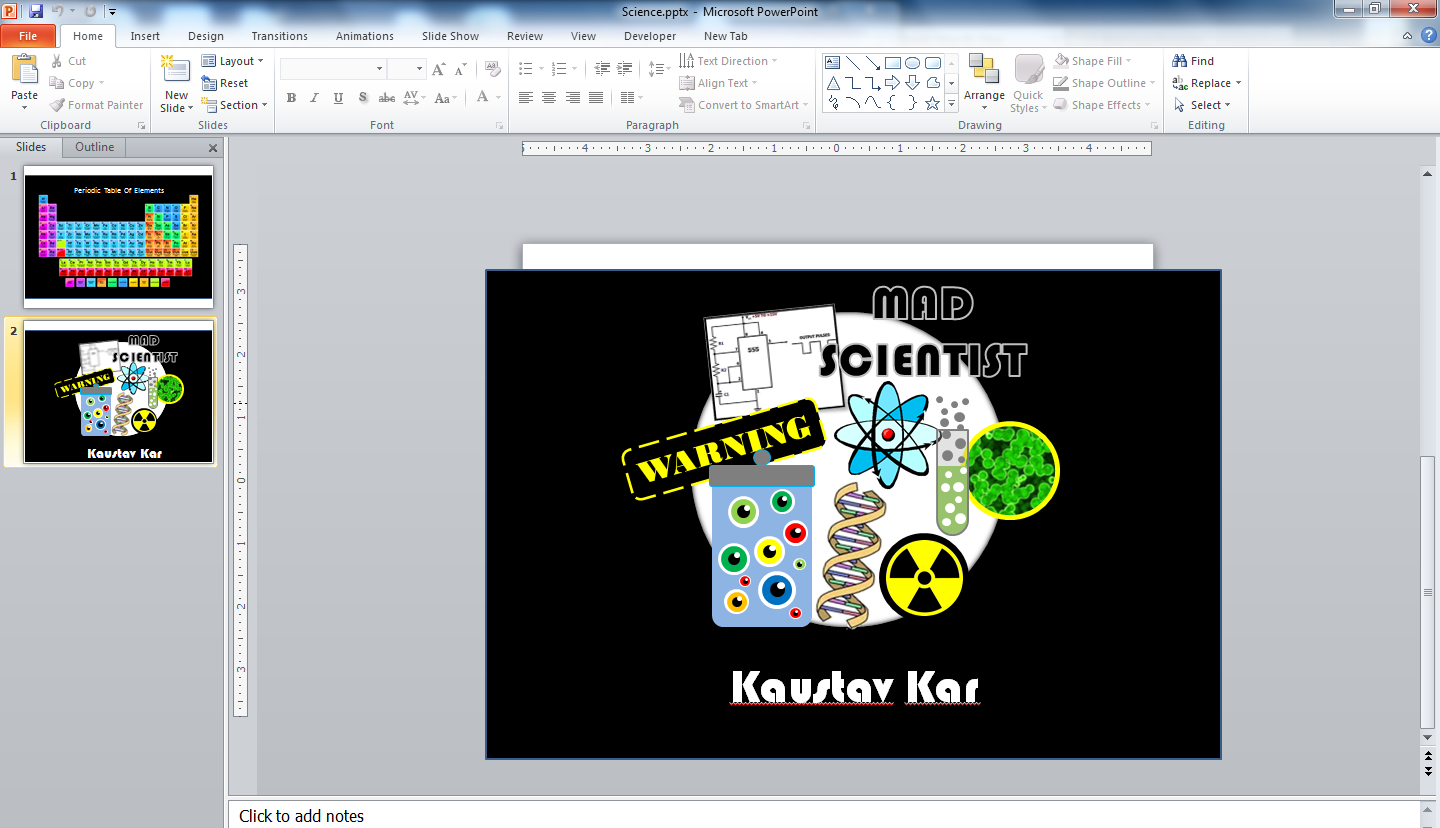Click the Reset slide button
This screenshot has width=1440, height=828.
point(225,83)
